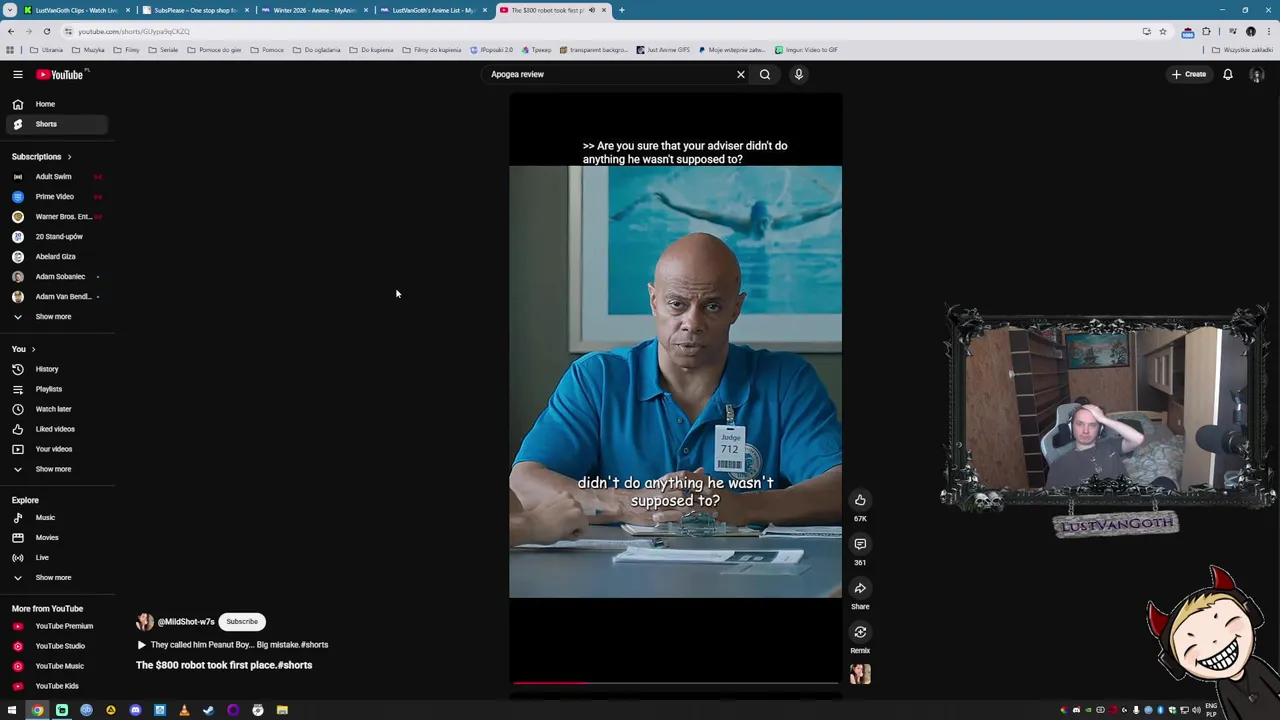Open Music in Explore
The image size is (1280, 720).
(x=58, y=517)
